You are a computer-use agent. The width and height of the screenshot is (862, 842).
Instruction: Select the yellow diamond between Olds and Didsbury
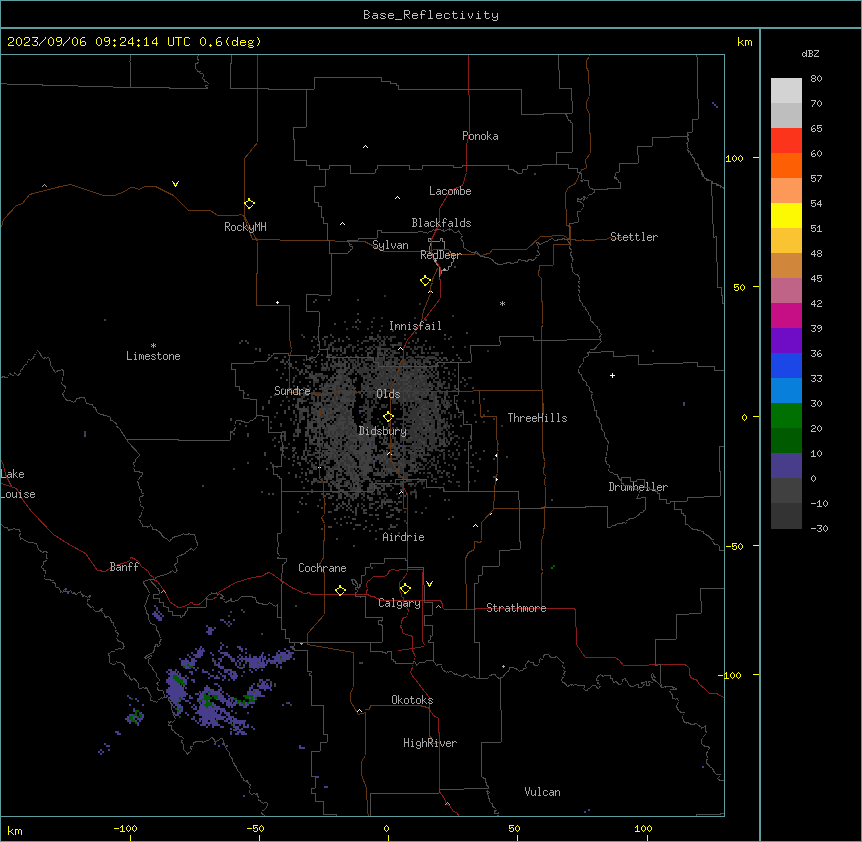pos(388,417)
